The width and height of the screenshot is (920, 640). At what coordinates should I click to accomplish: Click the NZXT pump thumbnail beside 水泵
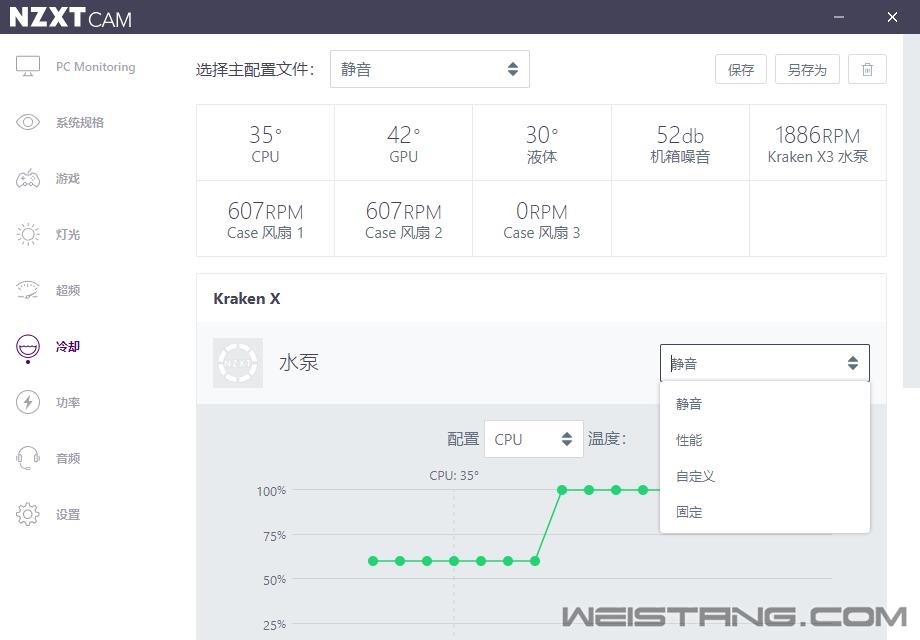coord(238,363)
